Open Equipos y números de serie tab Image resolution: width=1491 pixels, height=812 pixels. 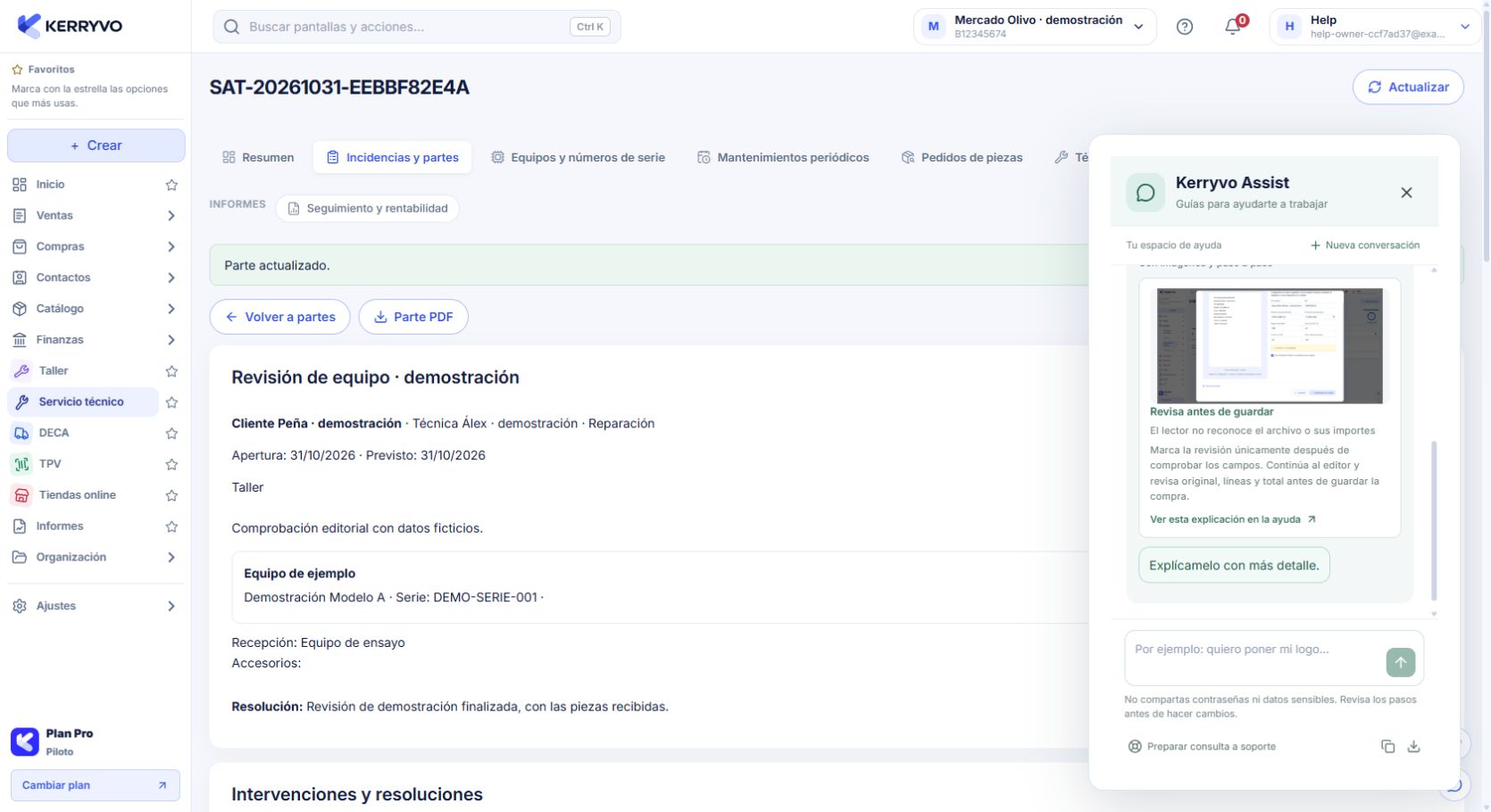(x=578, y=157)
